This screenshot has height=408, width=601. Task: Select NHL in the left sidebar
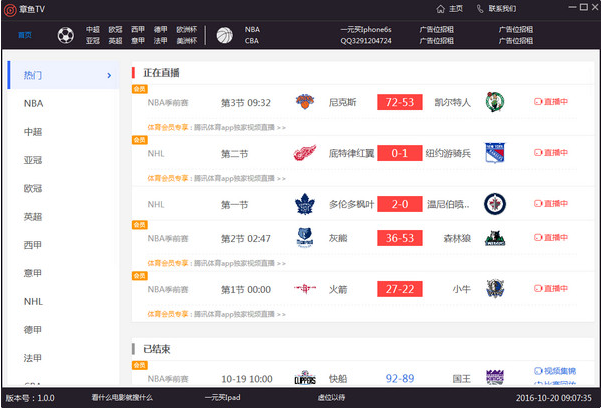click(33, 302)
